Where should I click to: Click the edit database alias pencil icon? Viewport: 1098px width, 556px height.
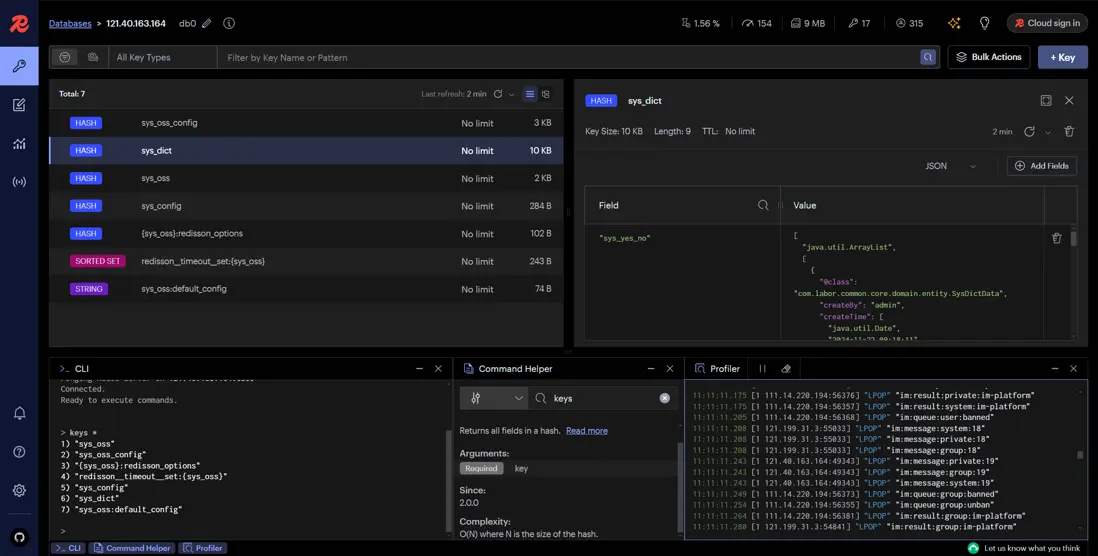[x=207, y=23]
